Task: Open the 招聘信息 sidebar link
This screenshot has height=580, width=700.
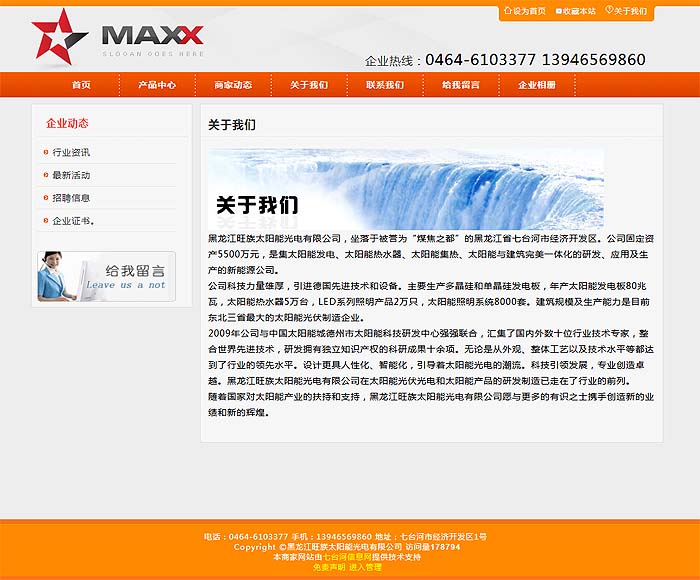Action: point(71,198)
